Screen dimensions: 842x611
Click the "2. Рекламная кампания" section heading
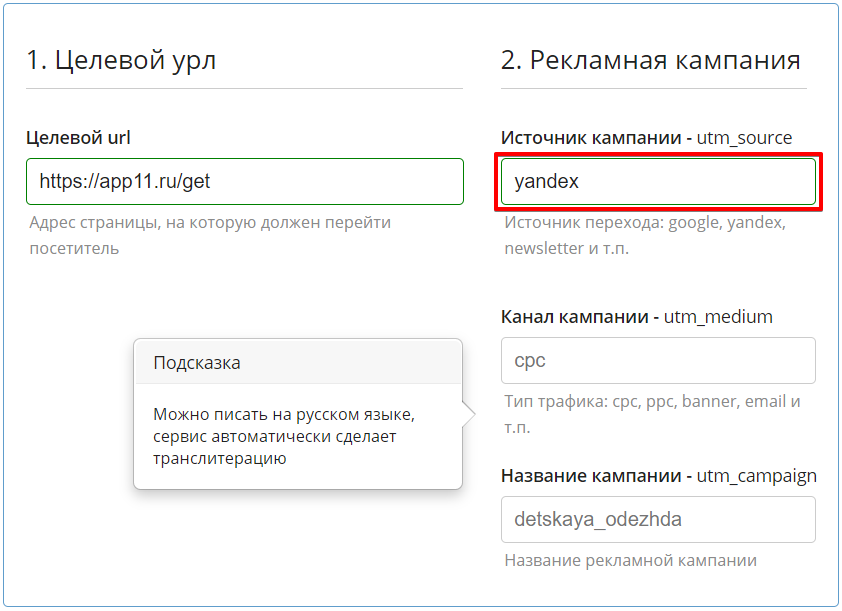coord(650,60)
